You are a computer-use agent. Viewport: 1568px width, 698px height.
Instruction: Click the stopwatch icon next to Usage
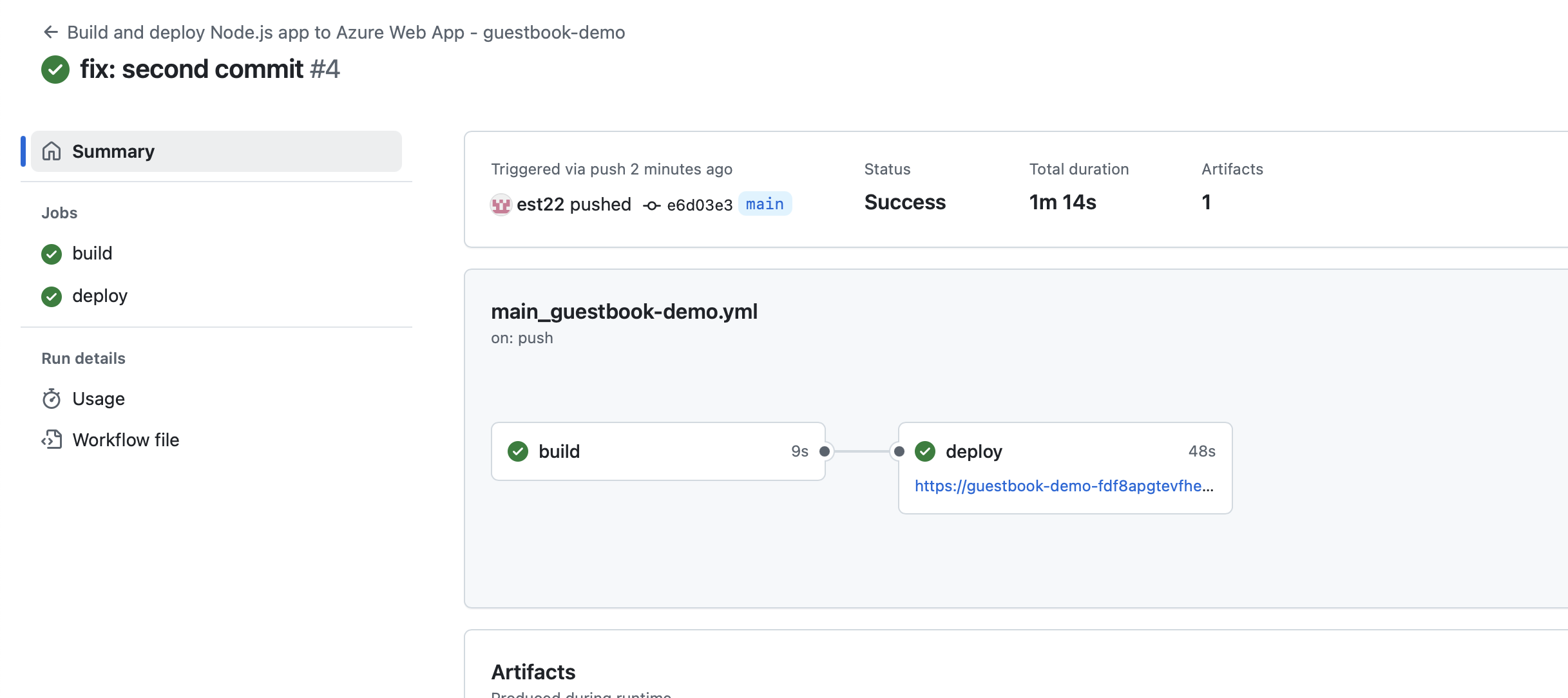[52, 399]
